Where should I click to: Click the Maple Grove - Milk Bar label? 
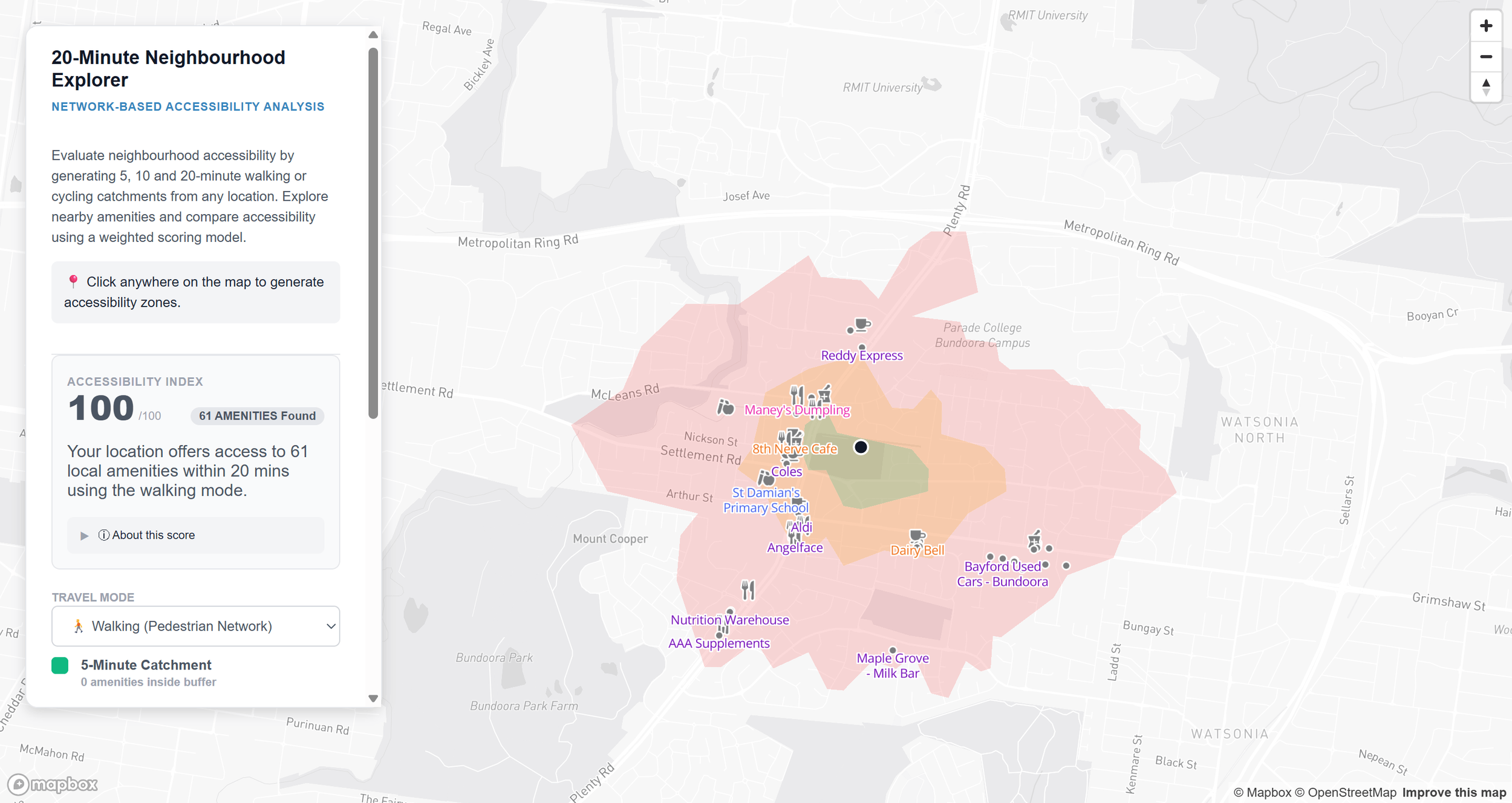pyautogui.click(x=893, y=666)
